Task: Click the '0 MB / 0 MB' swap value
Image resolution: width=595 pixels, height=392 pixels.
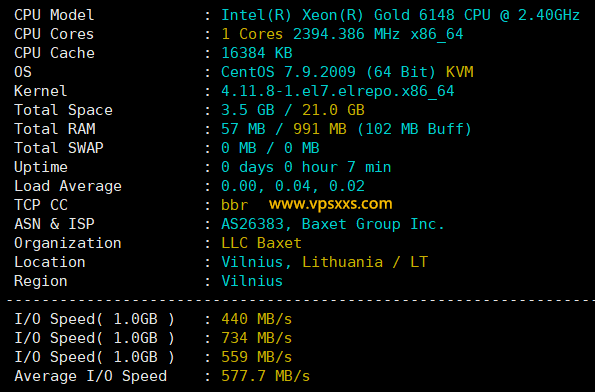Action: tap(270, 148)
